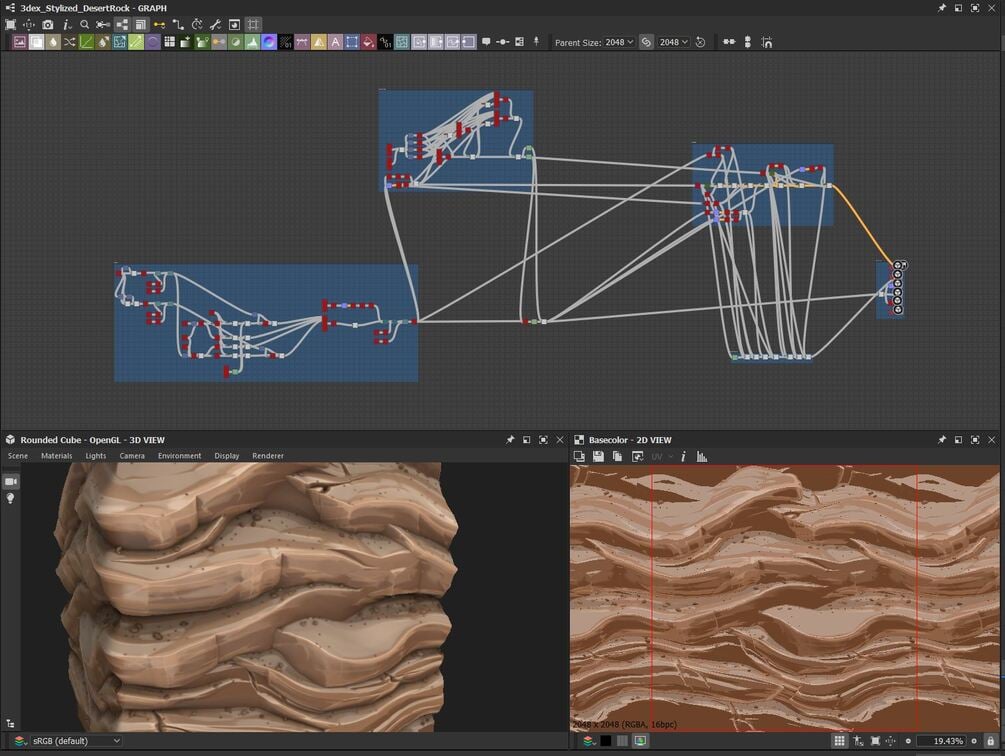Open the Renderer menu in 3D view
1005x756 pixels.
[x=268, y=456]
